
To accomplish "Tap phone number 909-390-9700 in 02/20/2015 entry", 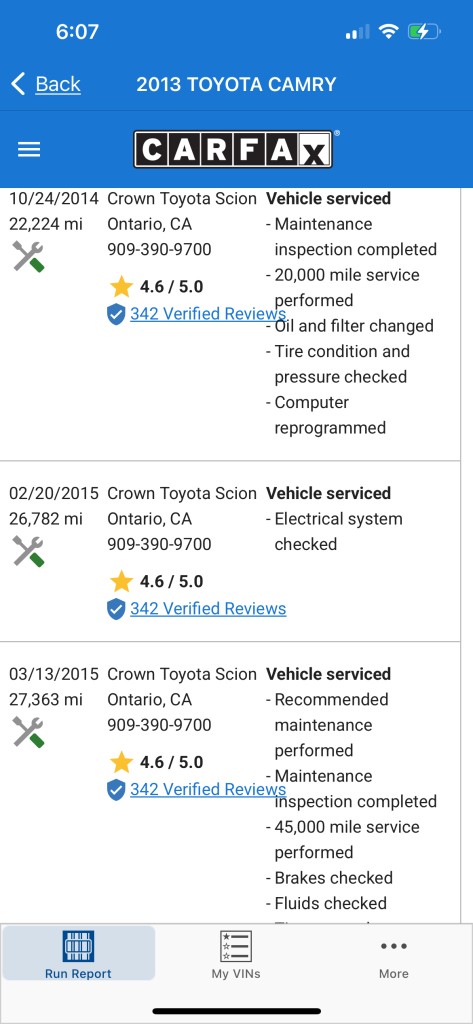I will click(x=159, y=544).
